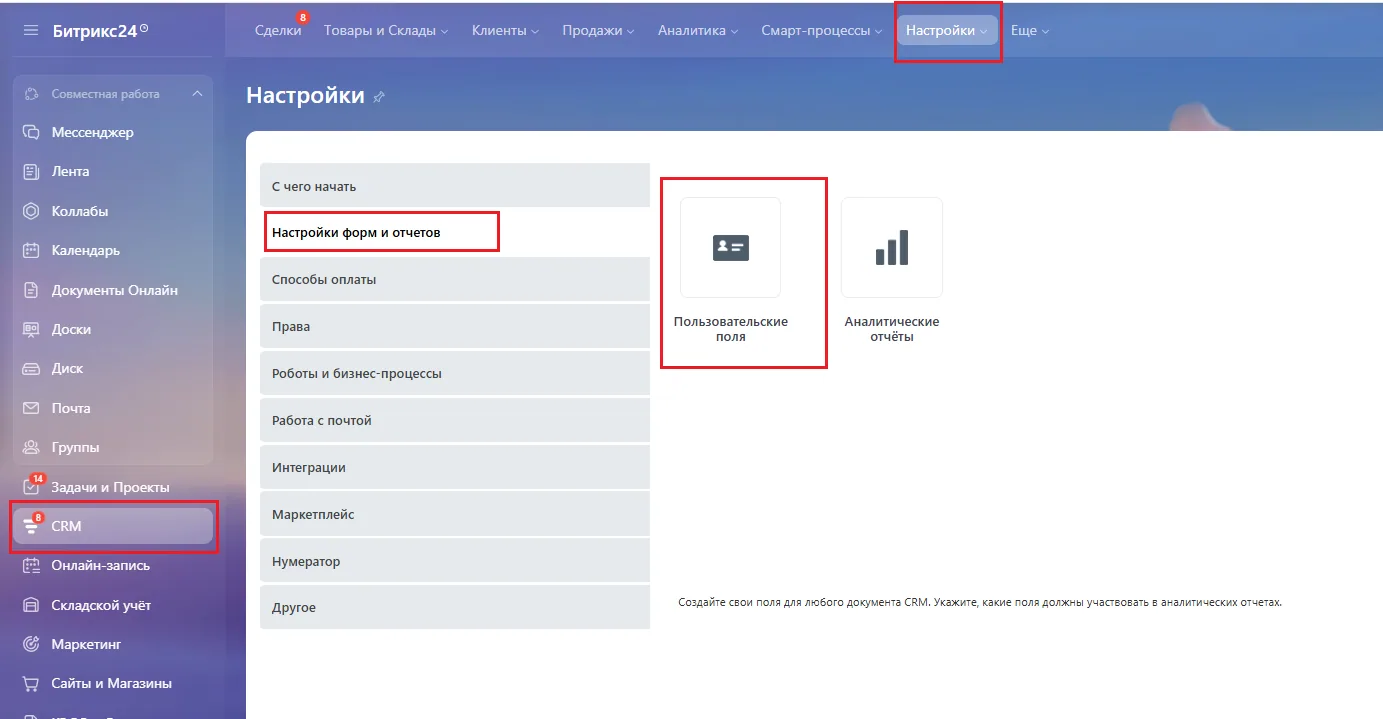Viewport: 1383px width, 719px height.
Task: Click the Маркетинг target icon
Action: tap(31, 644)
